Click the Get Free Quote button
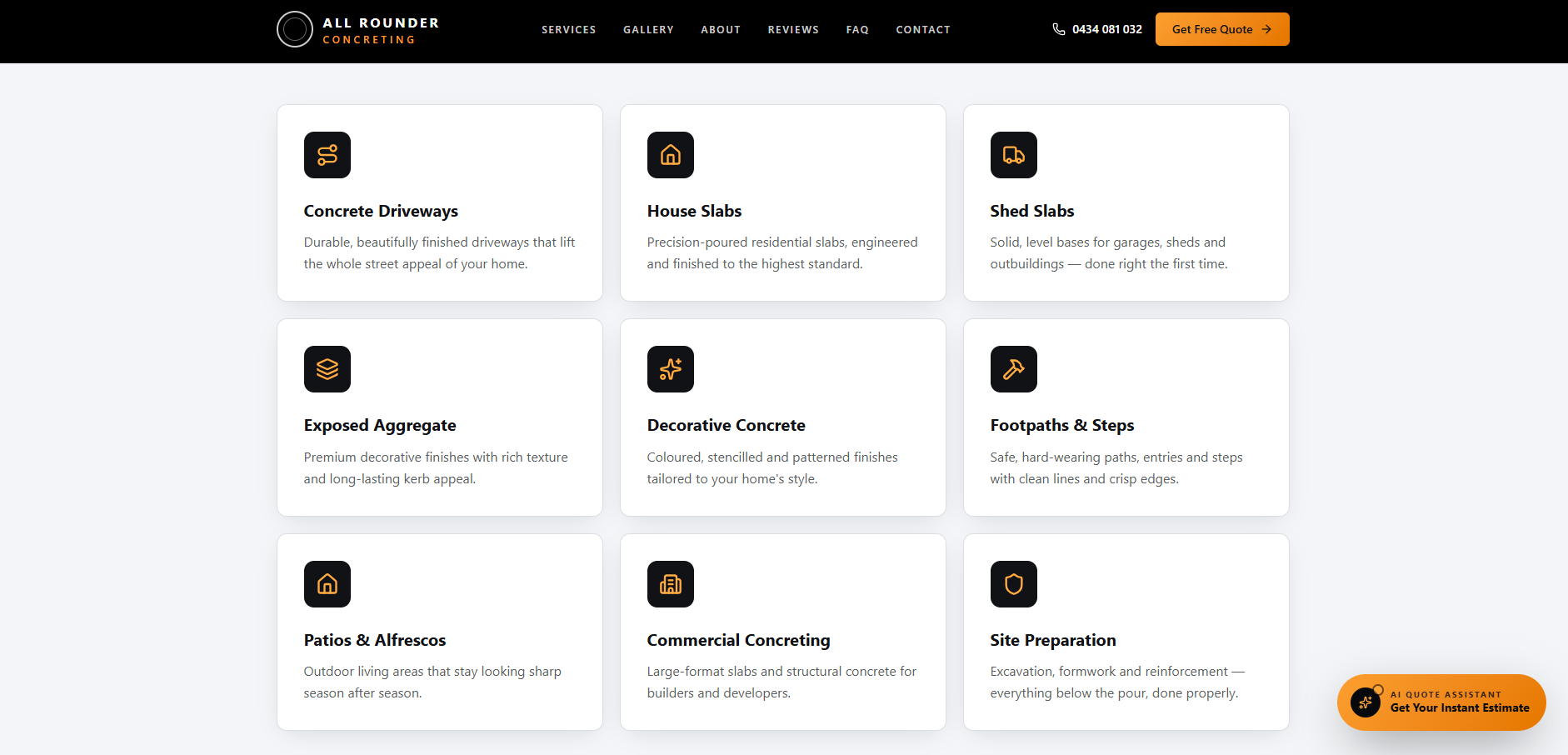This screenshot has height=755, width=1568. pyautogui.click(x=1222, y=29)
